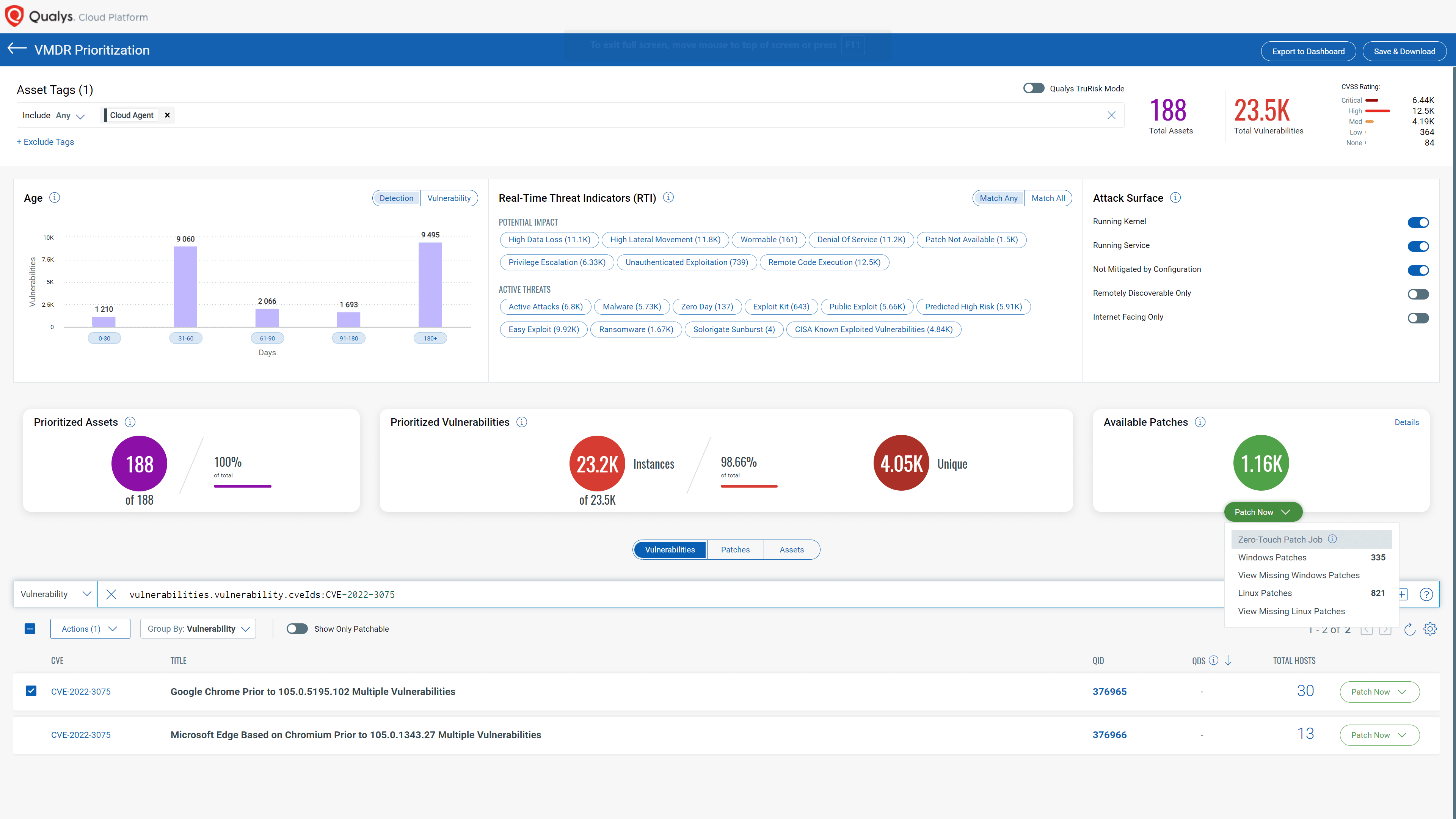This screenshot has width=1456, height=819.
Task: Toggle Qualys TruRisk Mode
Action: [1034, 88]
